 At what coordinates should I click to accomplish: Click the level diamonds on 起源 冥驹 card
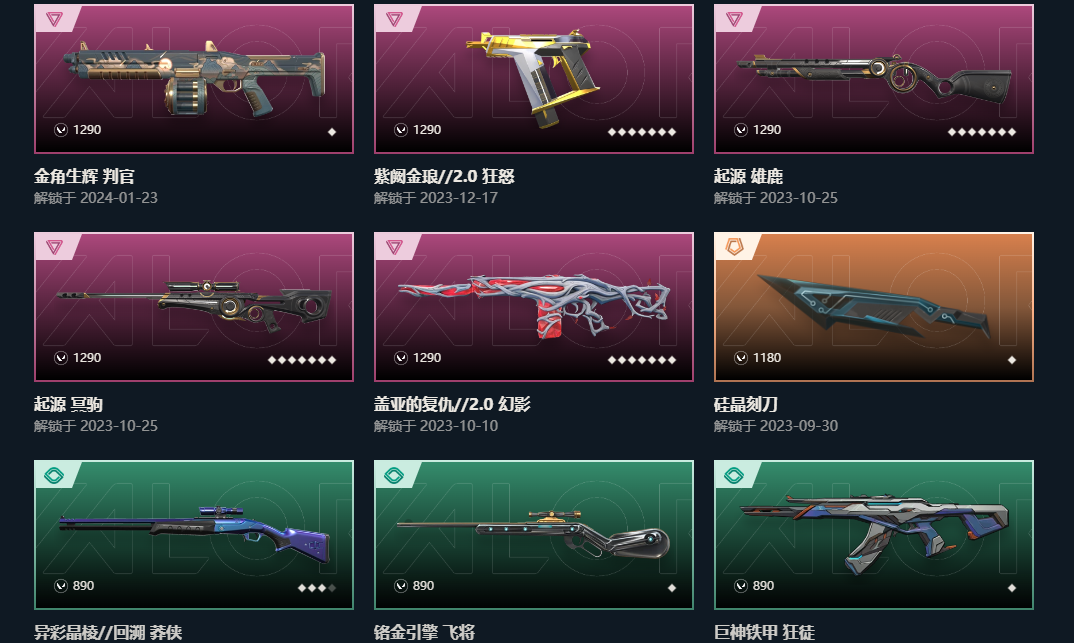(x=301, y=360)
